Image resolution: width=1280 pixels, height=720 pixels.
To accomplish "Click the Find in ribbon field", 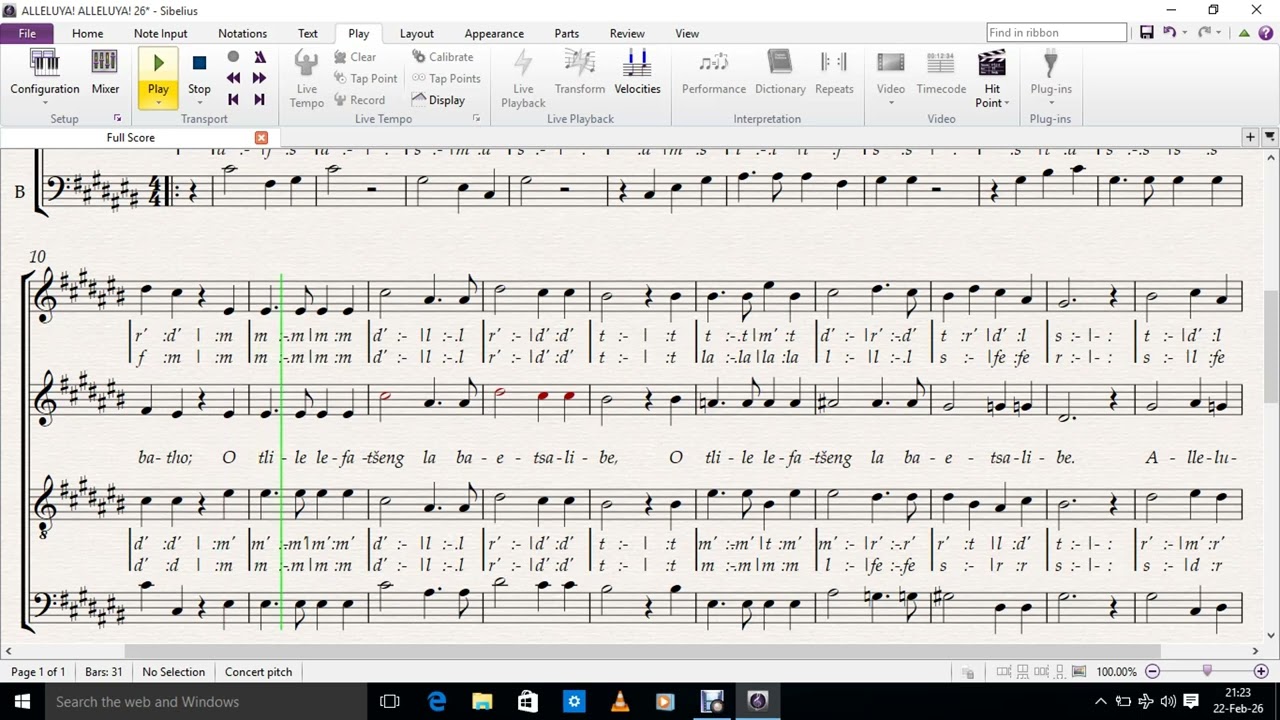I will click(x=1056, y=33).
